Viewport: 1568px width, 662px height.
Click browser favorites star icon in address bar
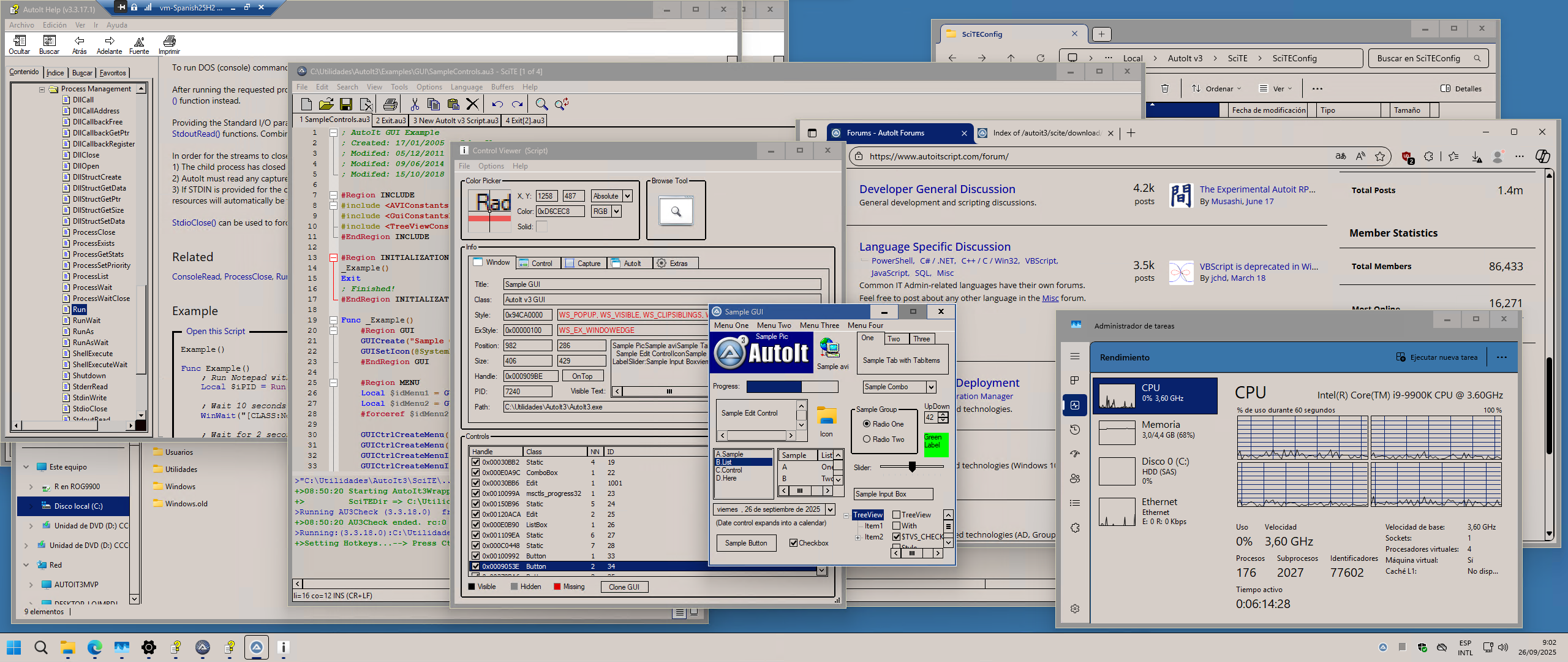pos(1380,156)
